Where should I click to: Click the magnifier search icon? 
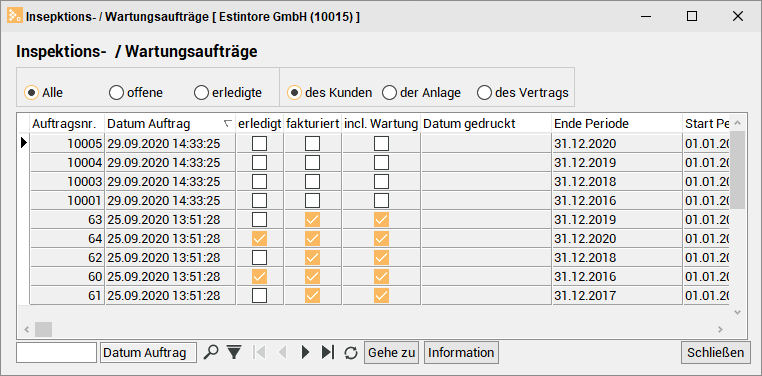pos(210,352)
